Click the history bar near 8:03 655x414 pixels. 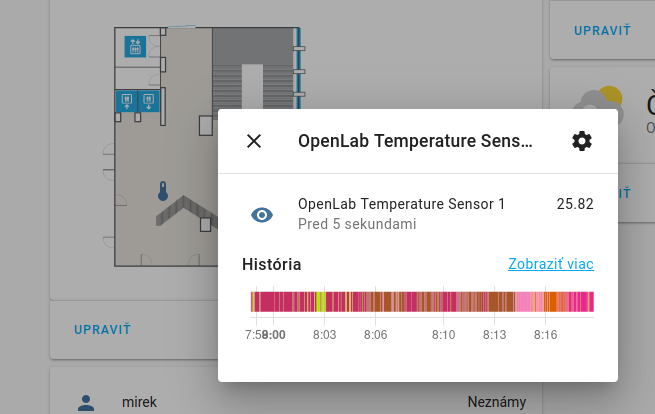point(325,302)
